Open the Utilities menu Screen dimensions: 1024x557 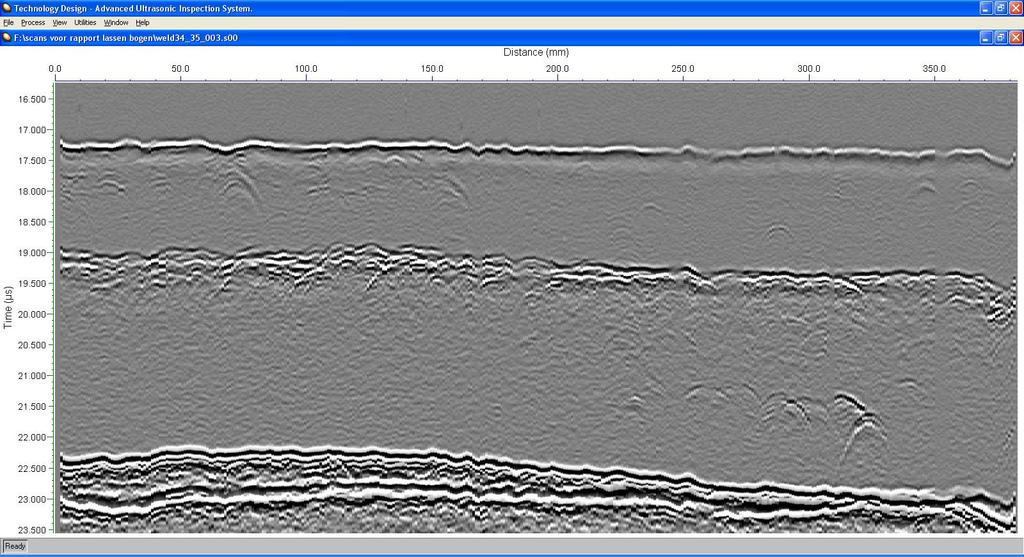coord(85,22)
